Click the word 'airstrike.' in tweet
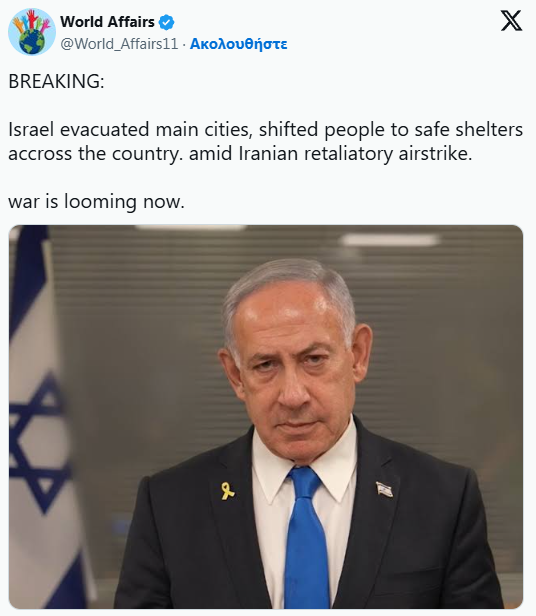Screen dimensions: 536x616 (435, 154)
